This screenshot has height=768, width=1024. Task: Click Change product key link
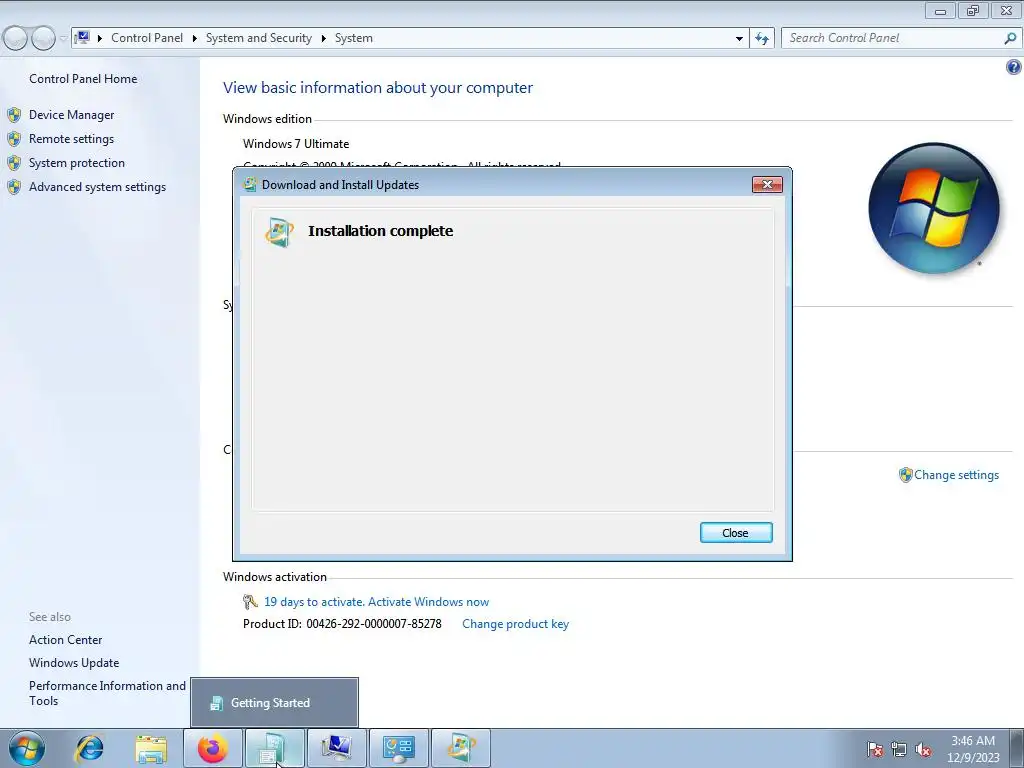point(515,624)
